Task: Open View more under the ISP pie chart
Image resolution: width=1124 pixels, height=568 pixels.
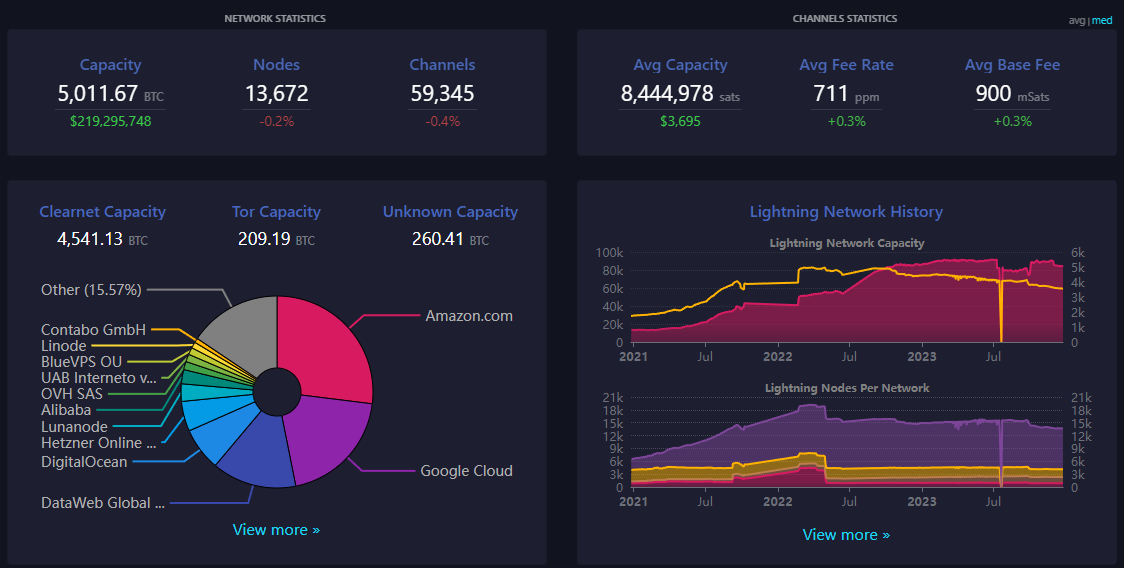Action: [x=276, y=530]
